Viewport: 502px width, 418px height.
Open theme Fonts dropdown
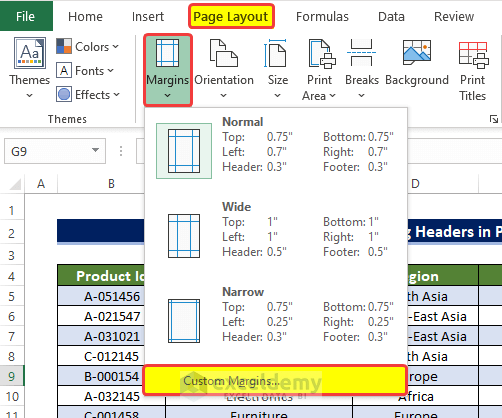click(x=85, y=71)
